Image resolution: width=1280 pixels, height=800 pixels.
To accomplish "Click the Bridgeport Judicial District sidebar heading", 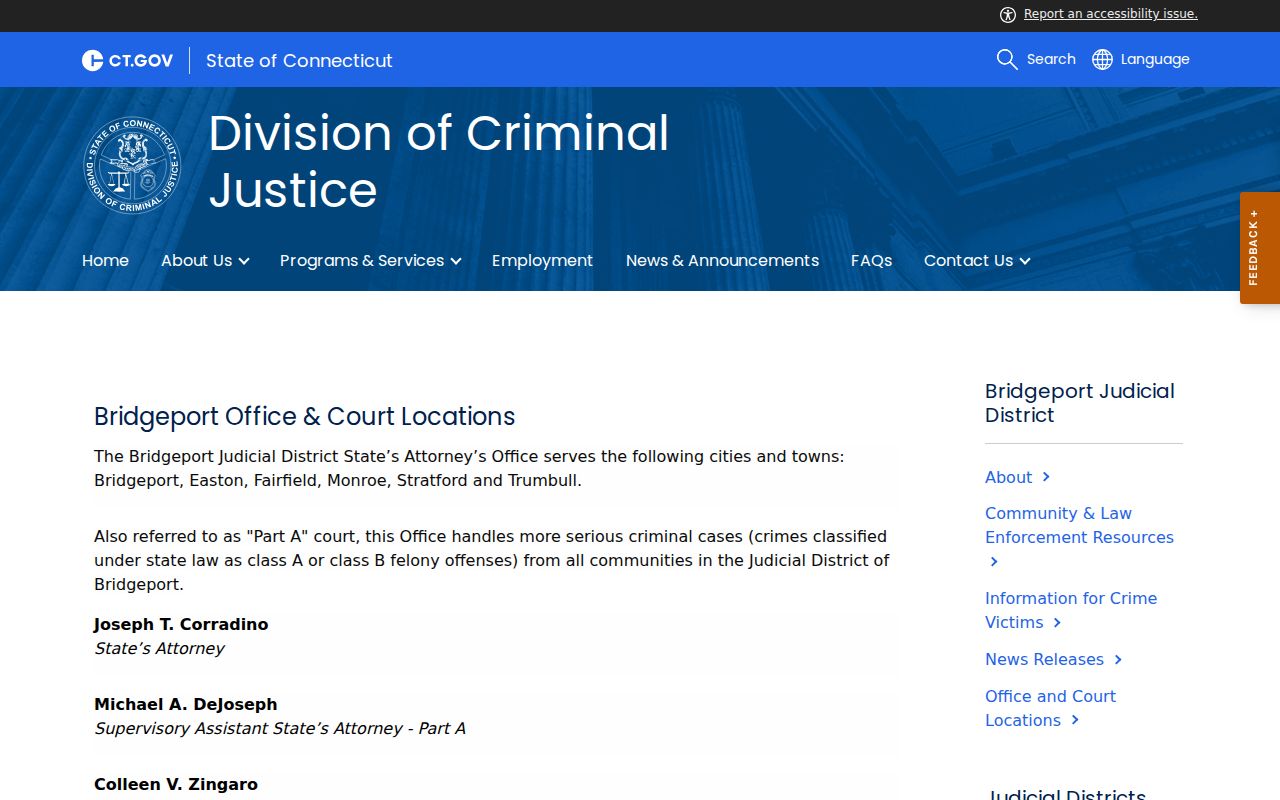I will 1080,403.
